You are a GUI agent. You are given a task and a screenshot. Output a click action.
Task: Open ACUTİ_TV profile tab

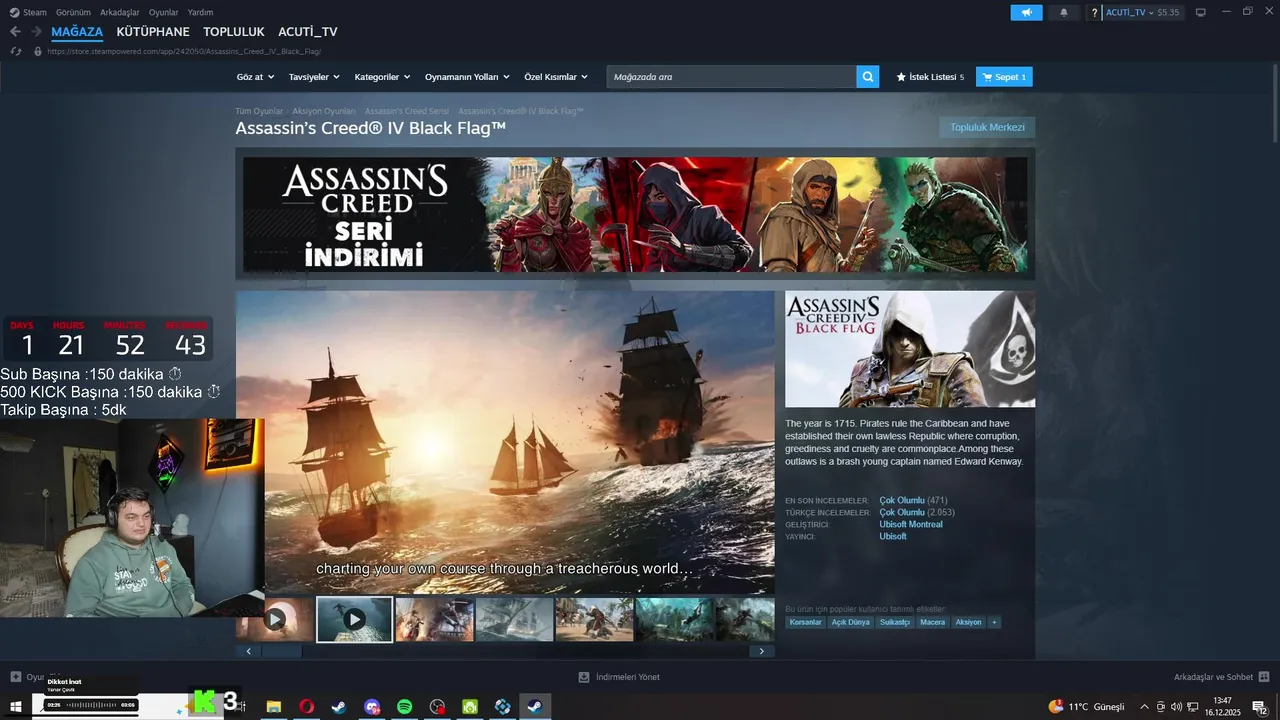coord(308,32)
